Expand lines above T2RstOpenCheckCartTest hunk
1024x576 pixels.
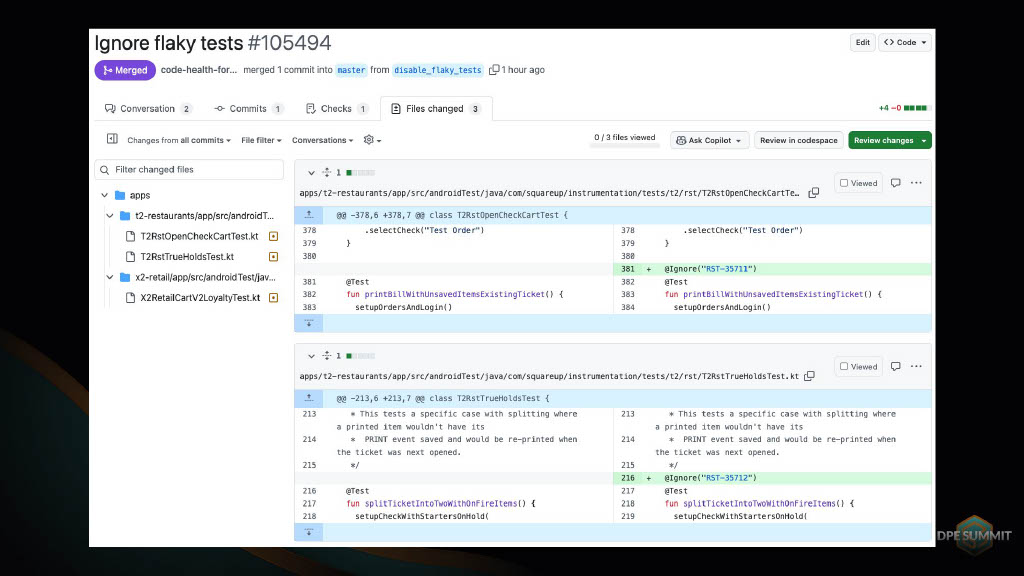tap(309, 215)
